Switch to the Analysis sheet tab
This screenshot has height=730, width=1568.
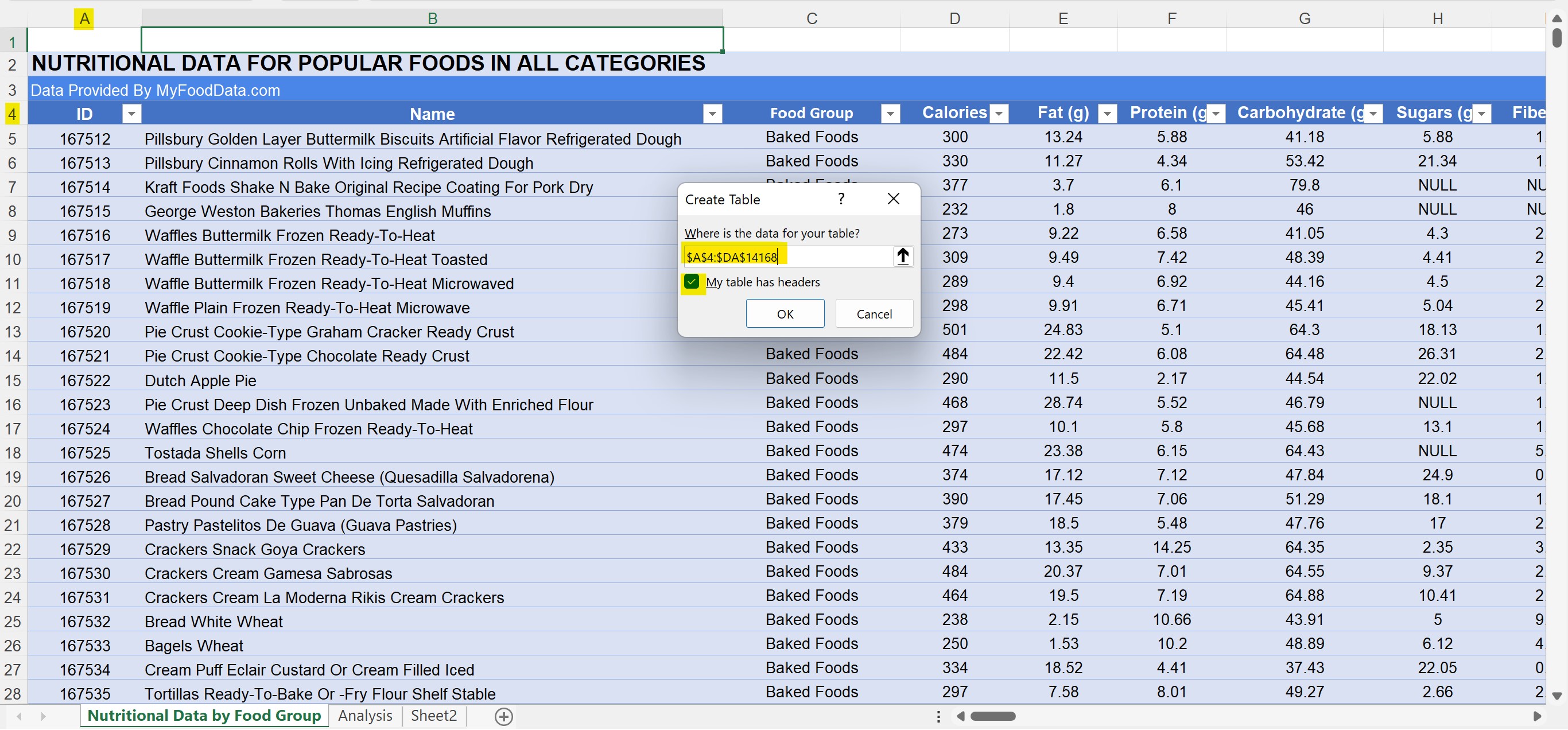pyautogui.click(x=364, y=716)
